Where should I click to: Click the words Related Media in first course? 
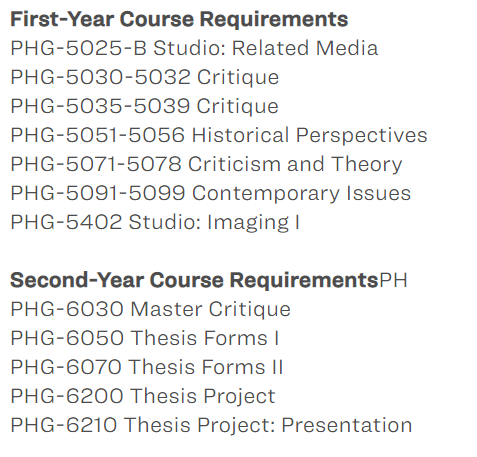305,48
